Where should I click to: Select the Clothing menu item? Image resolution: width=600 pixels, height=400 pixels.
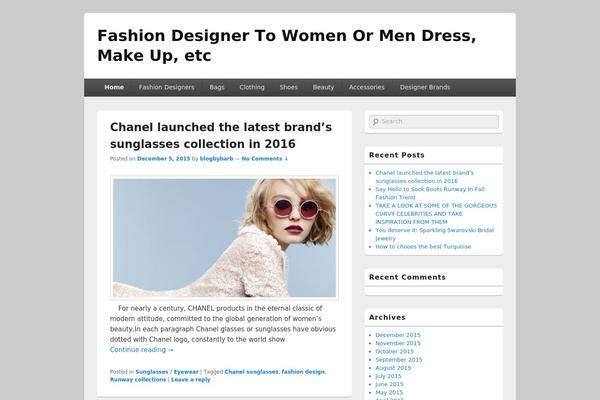coord(252,87)
